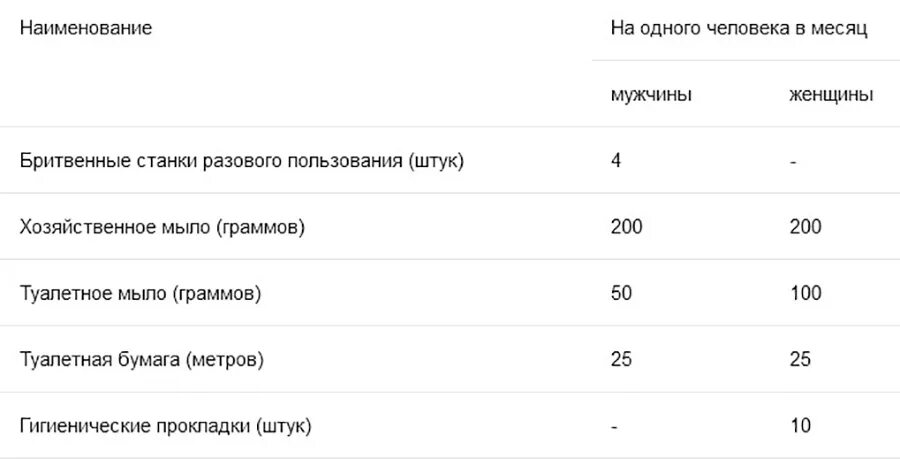900x459 pixels.
Task: Select the 'Туалетная бумага (метров)' row label
Action: pyautogui.click(x=142, y=360)
